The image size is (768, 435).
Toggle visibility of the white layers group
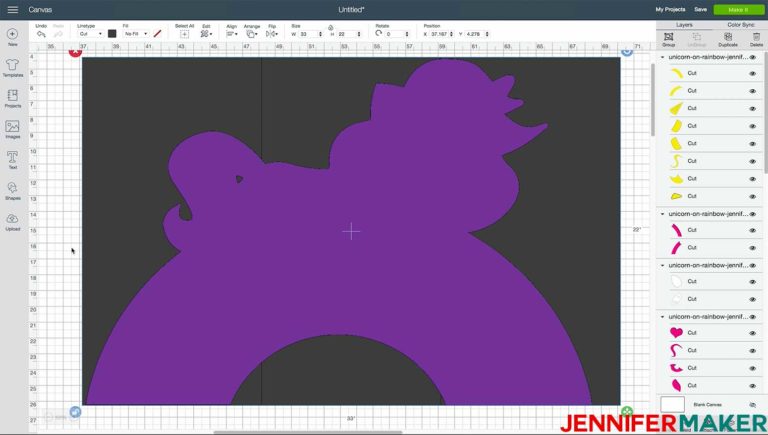pos(752,266)
